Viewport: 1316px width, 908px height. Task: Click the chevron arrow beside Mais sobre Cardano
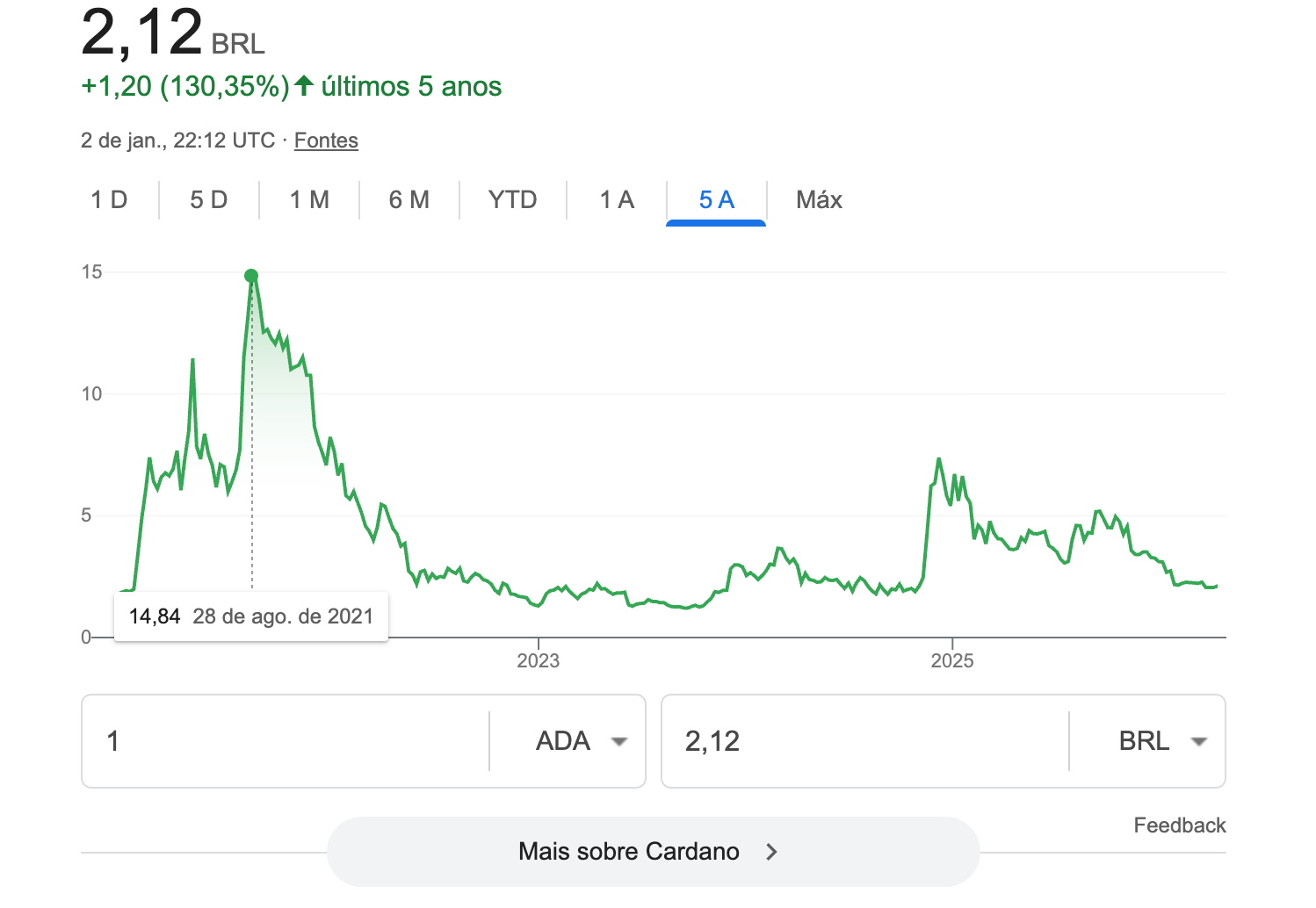pos(771,852)
